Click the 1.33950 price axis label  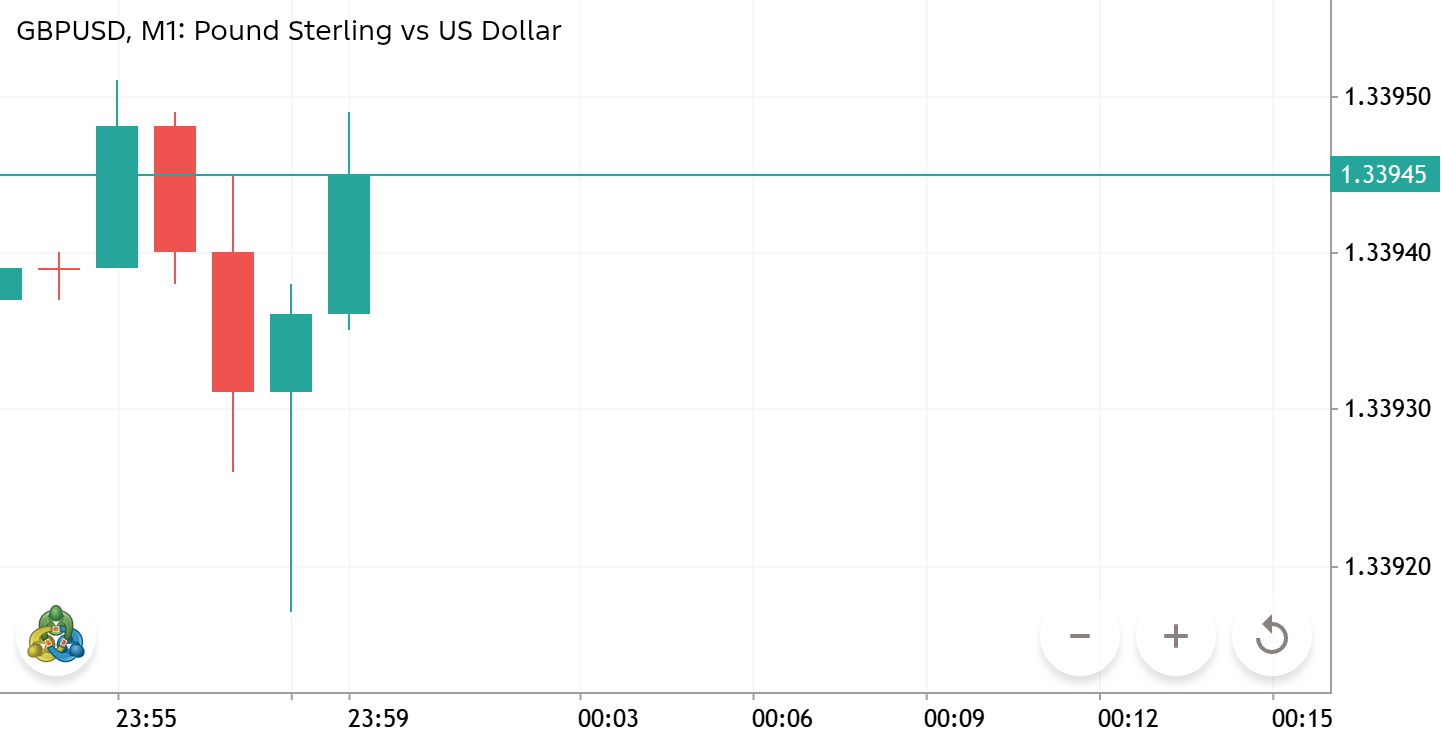1386,97
